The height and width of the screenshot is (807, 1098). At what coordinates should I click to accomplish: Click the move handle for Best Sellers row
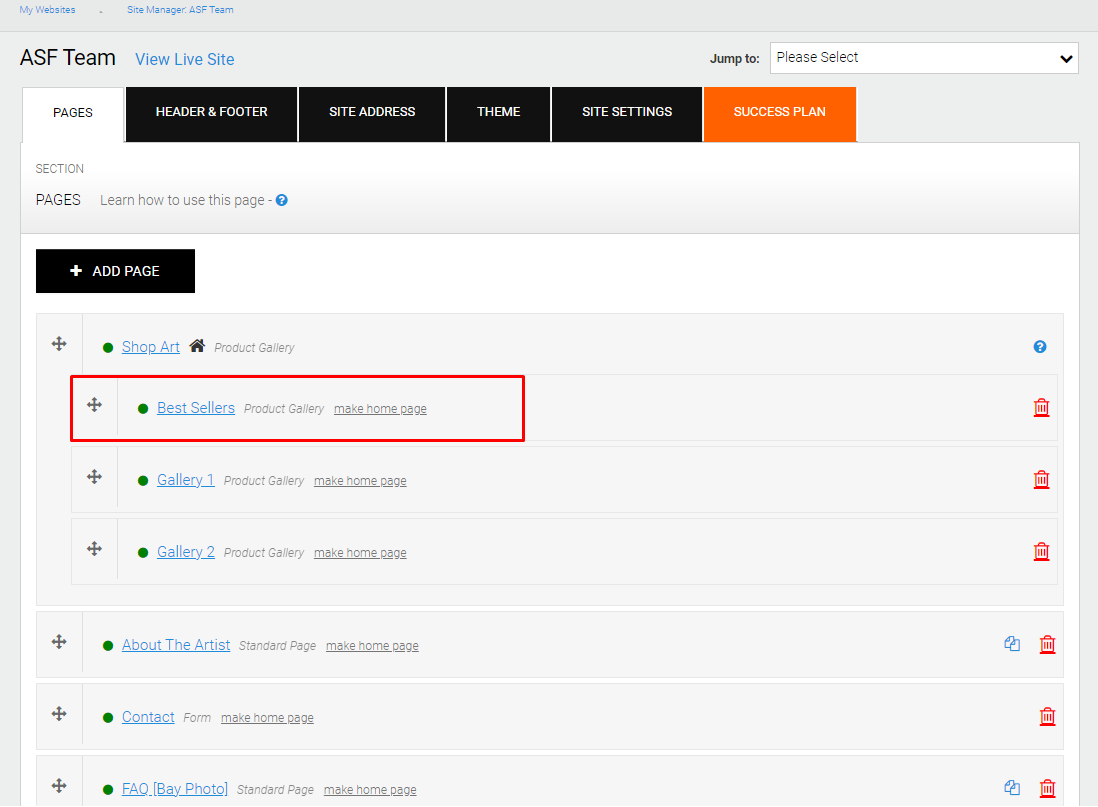pos(95,405)
